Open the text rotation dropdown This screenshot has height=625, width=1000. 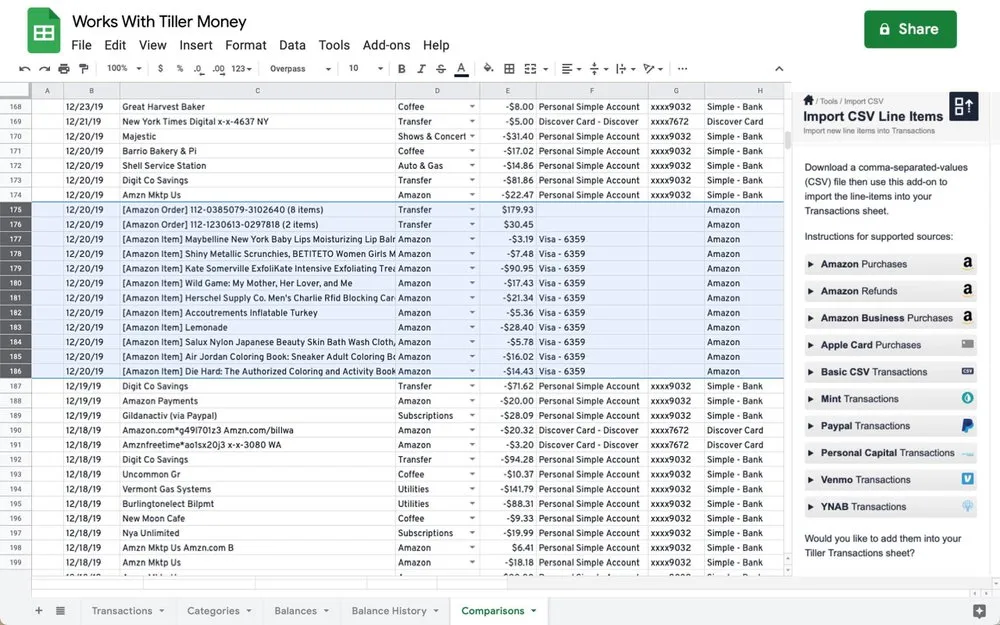(x=652, y=69)
